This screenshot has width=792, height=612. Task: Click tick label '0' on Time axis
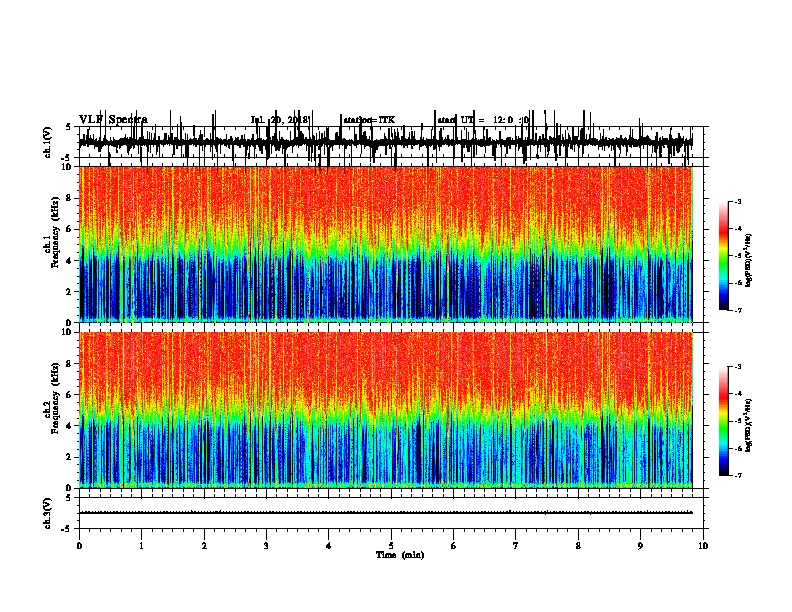click(x=79, y=546)
